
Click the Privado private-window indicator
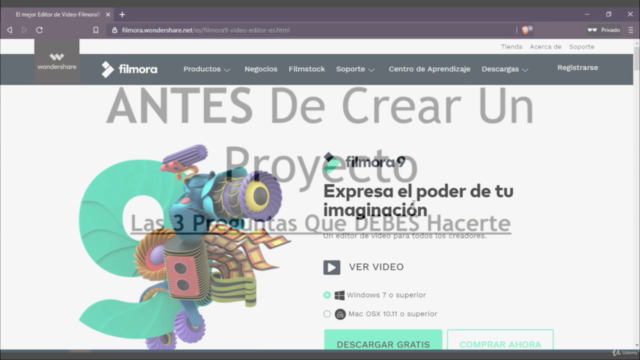604,30
